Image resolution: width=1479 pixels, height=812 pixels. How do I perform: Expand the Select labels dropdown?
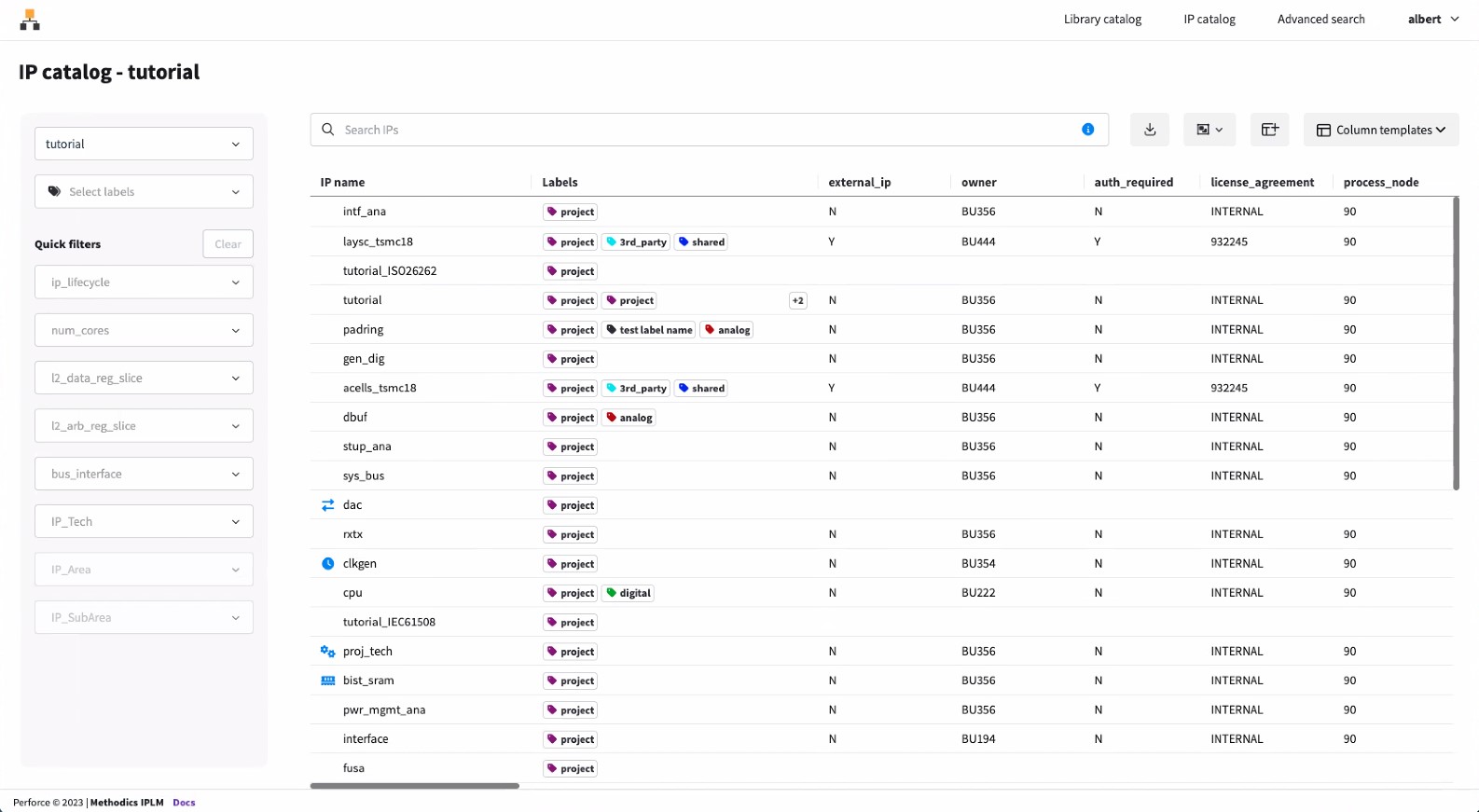tap(144, 192)
